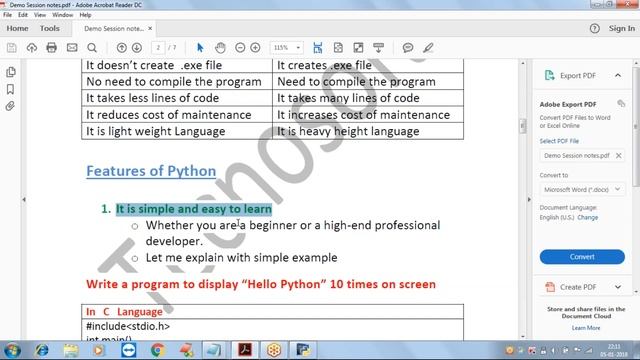Open Help question mark icon

[595, 28]
